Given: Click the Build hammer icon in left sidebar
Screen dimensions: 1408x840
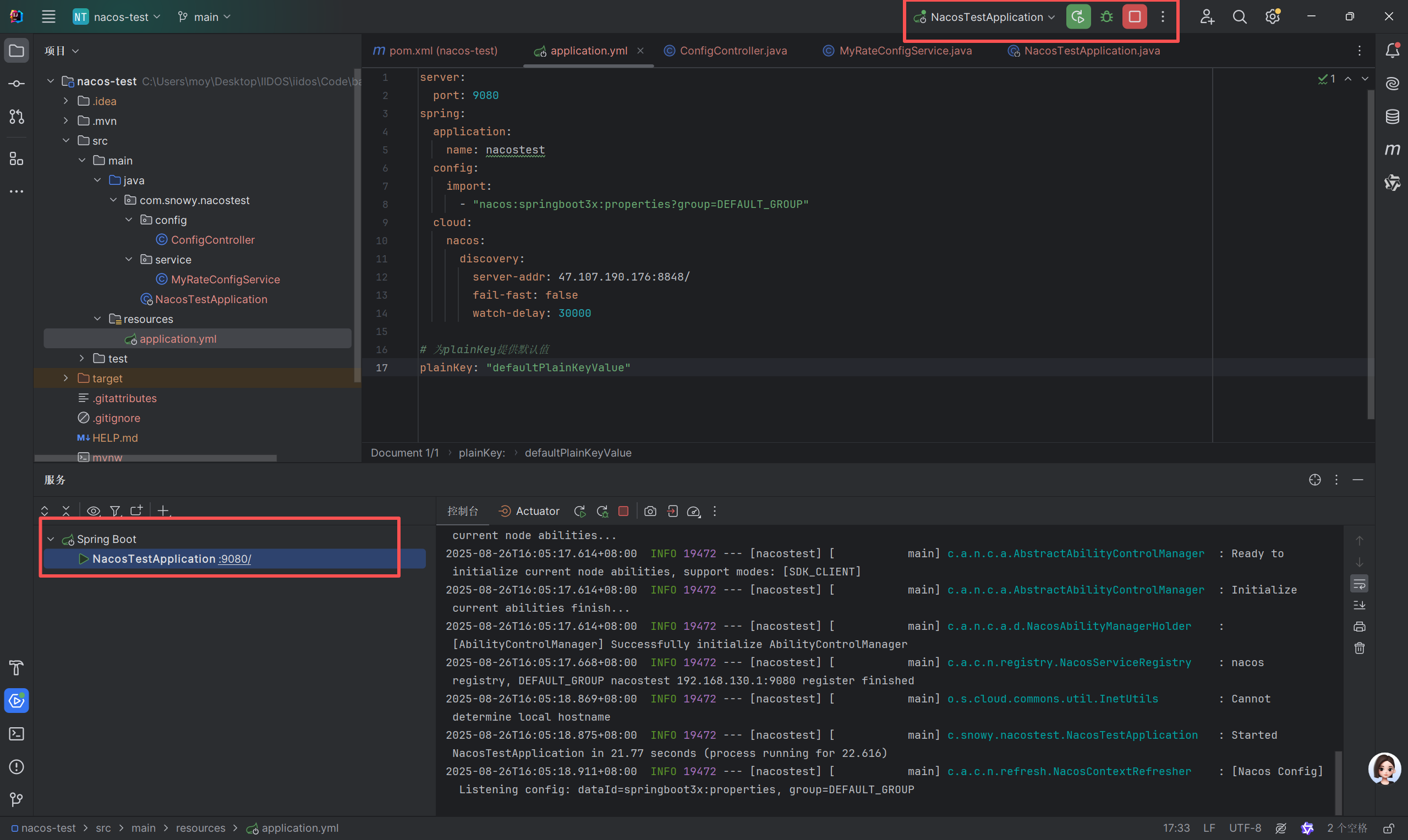Looking at the screenshot, I should (17, 668).
